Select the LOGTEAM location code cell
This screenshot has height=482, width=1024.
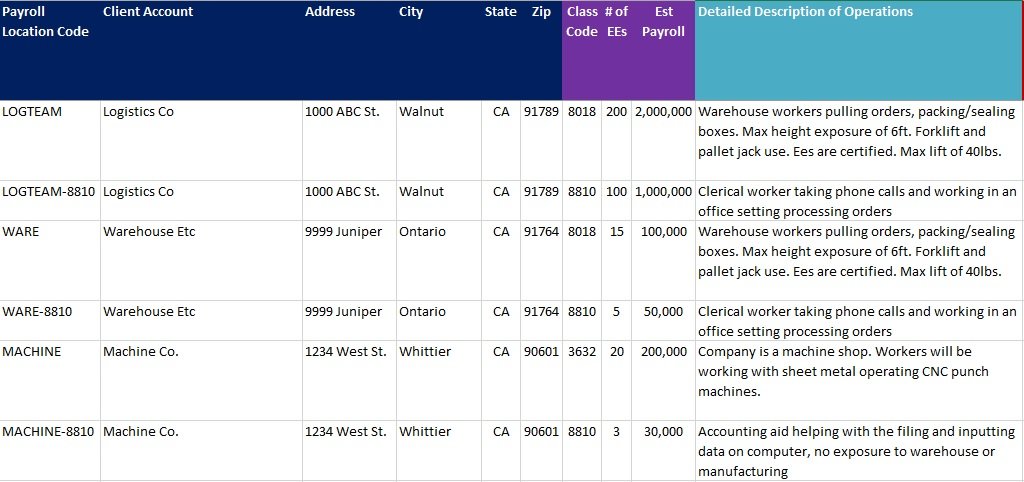pos(50,140)
